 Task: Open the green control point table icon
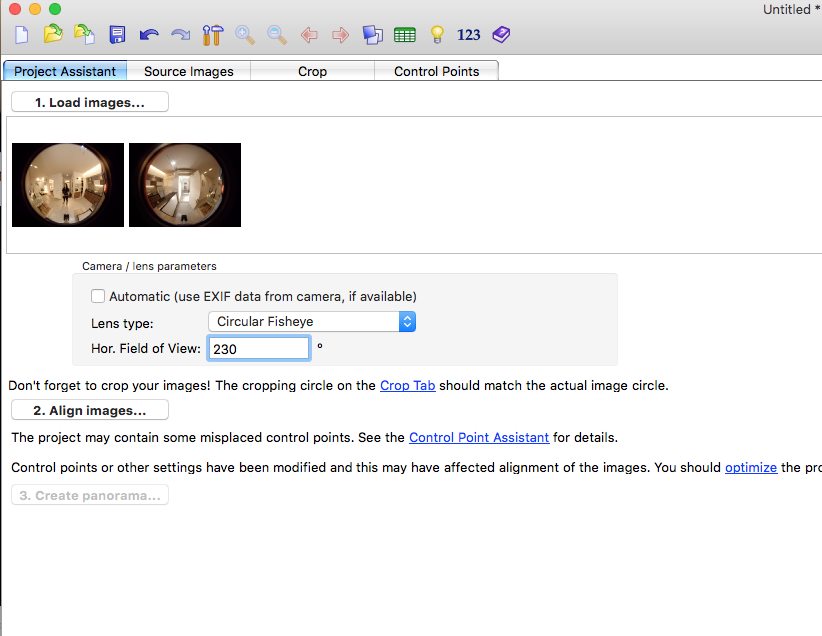tap(404, 35)
